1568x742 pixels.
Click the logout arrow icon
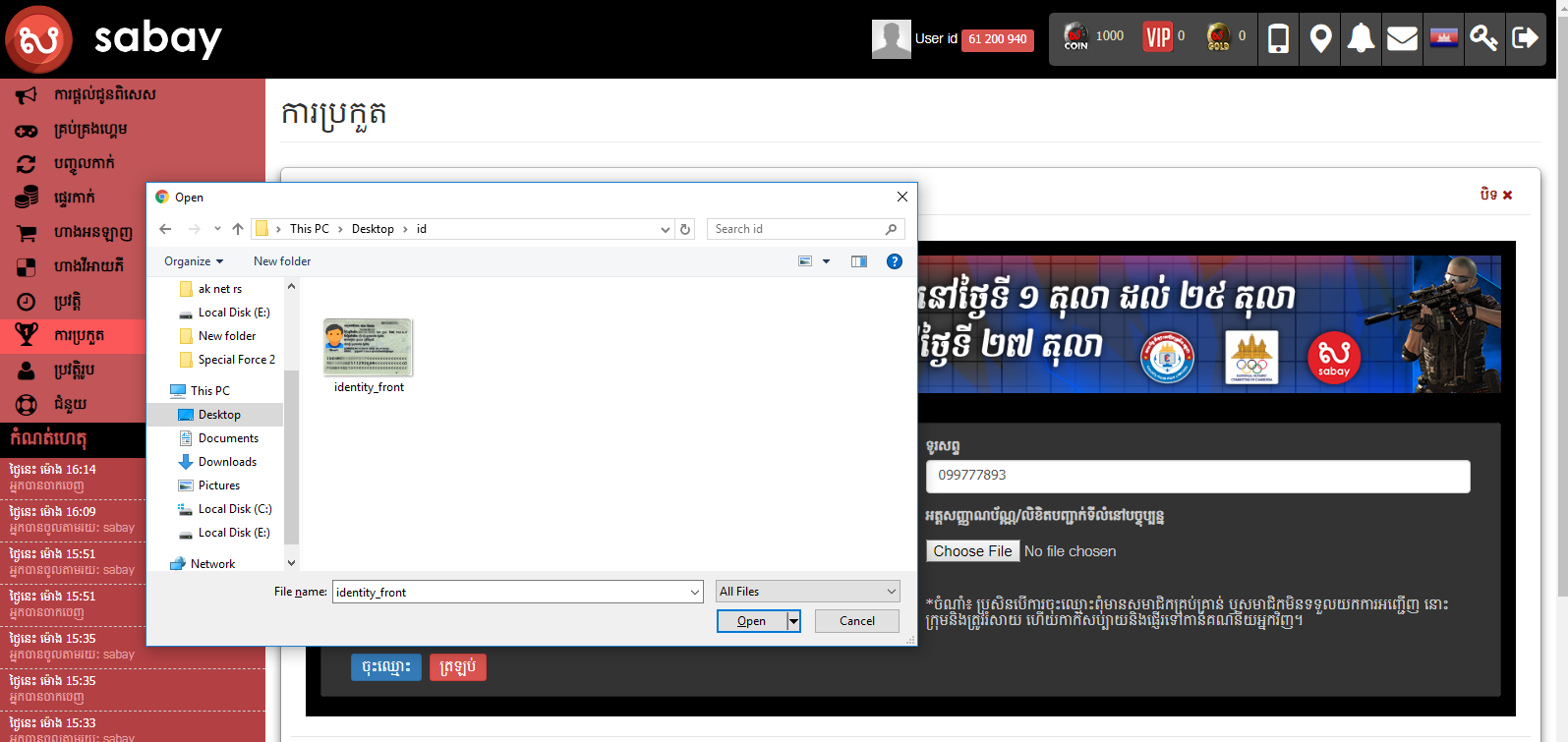coord(1525,39)
